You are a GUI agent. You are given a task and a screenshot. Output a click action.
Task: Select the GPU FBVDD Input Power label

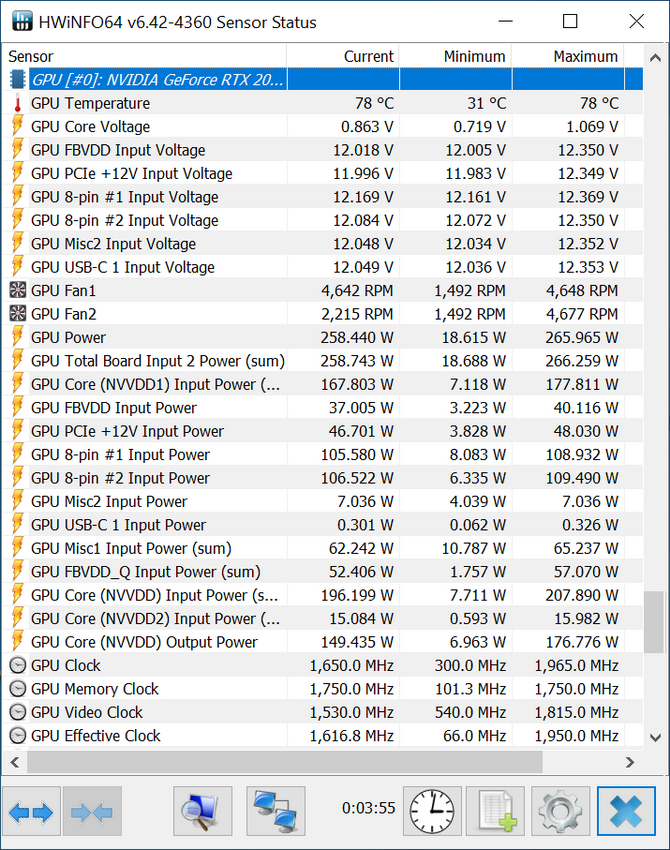click(114, 408)
